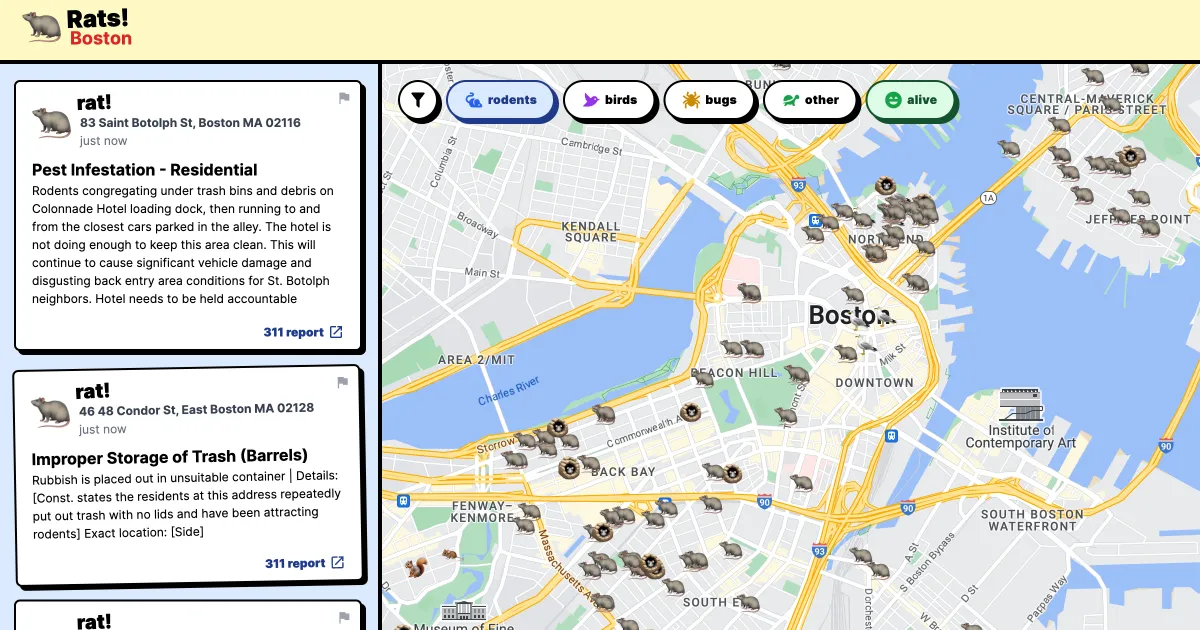
Task: Click the Charles River map label
Action: (509, 391)
